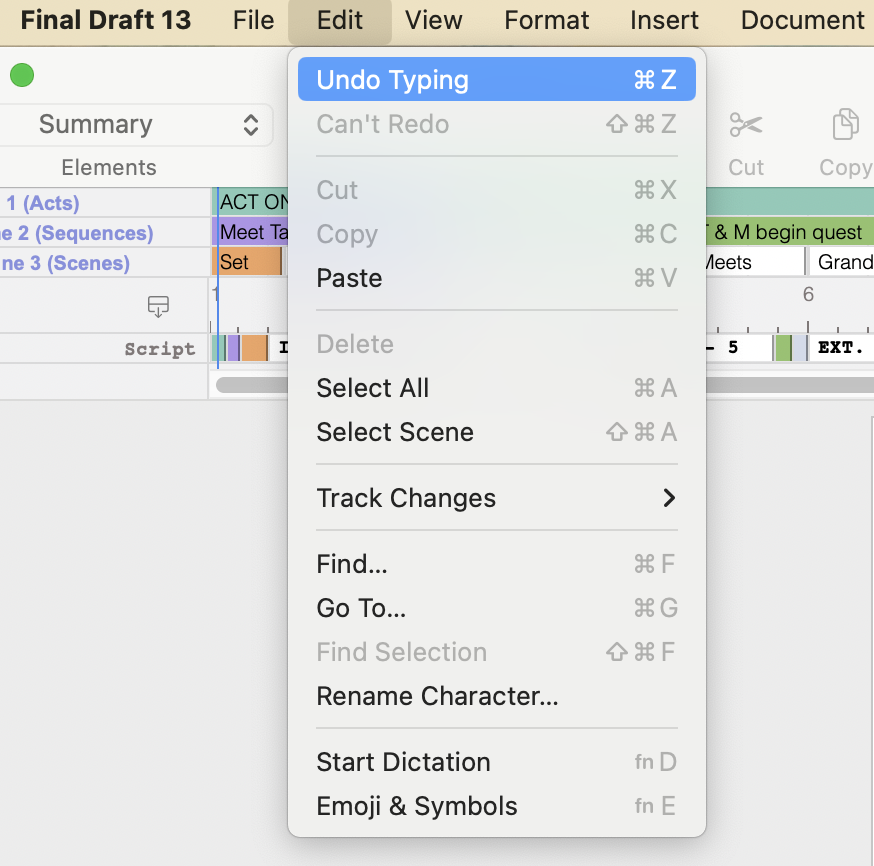
Task: Open the Document menu
Action: click(x=801, y=20)
